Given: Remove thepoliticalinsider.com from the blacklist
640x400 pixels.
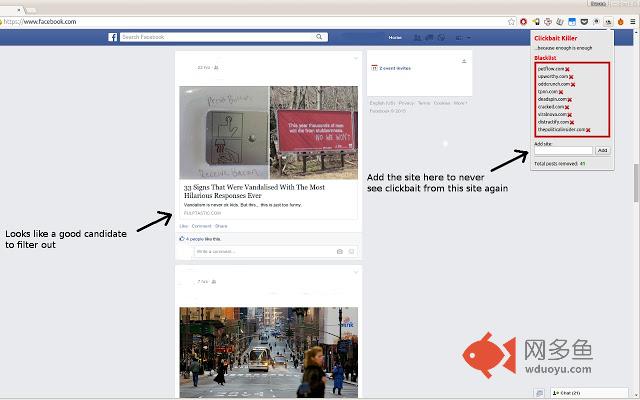Looking at the screenshot, I should [x=588, y=130].
